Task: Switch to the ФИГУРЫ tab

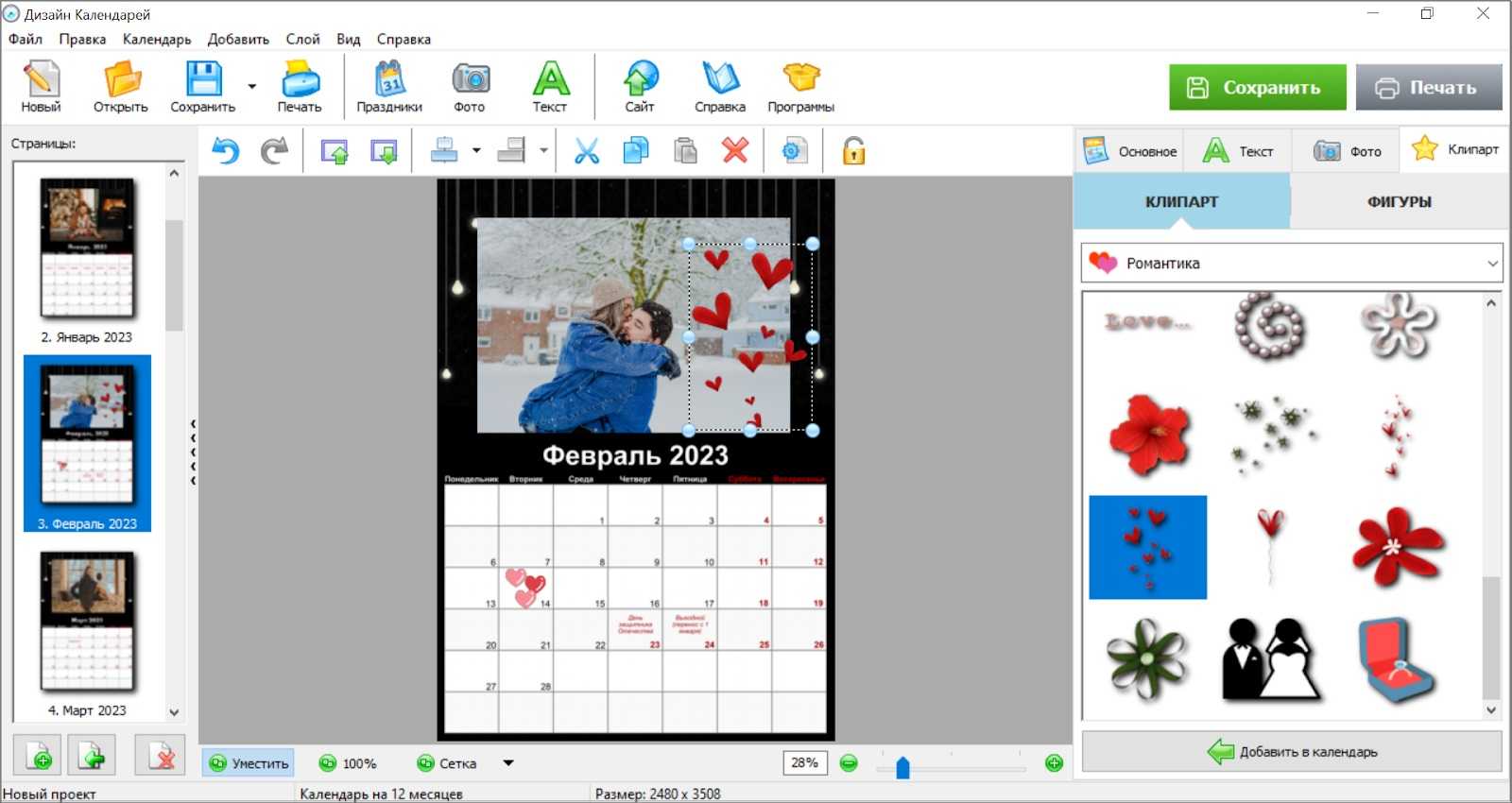Action: (1399, 202)
